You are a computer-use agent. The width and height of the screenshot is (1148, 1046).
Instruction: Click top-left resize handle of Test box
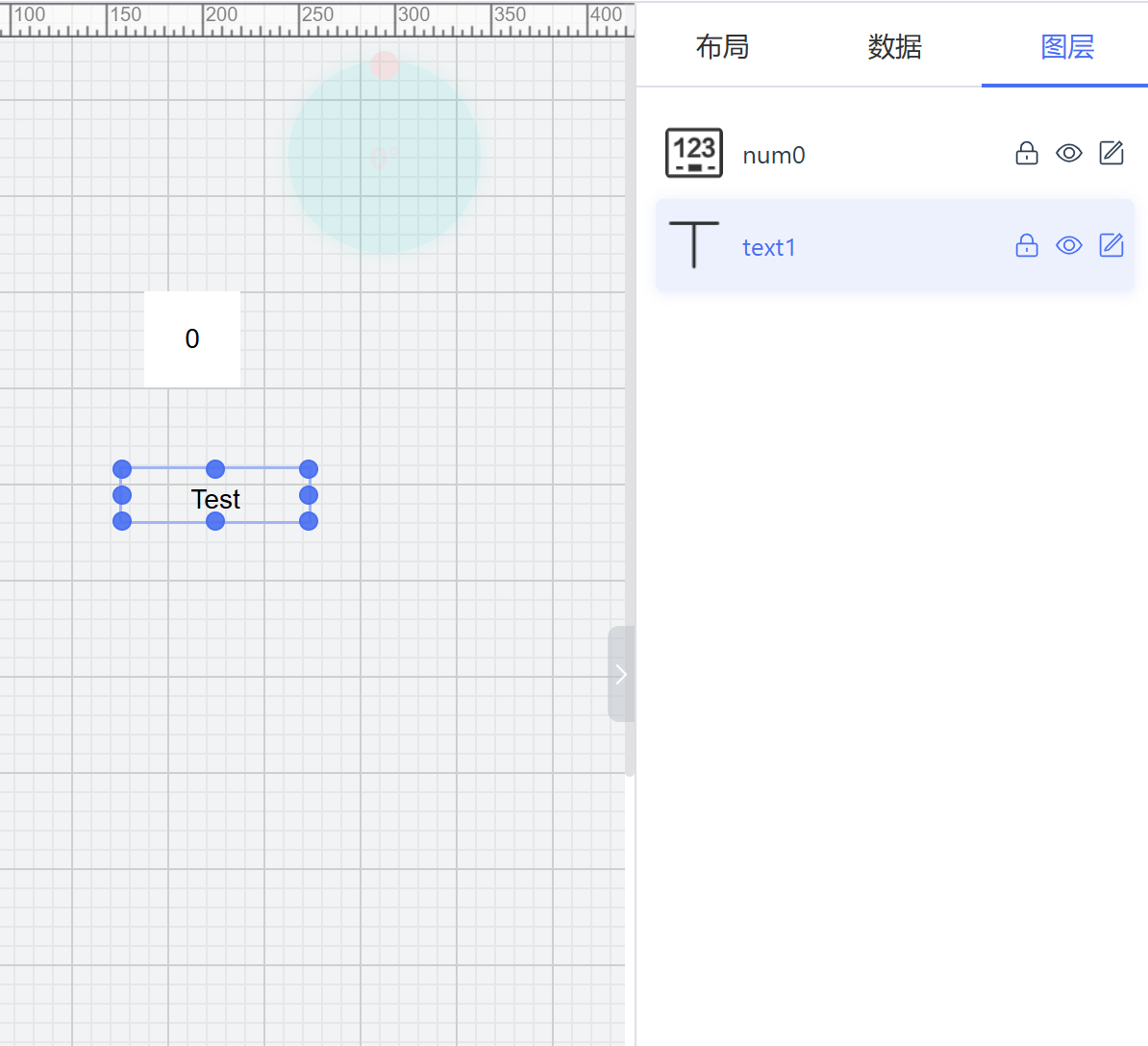122,469
